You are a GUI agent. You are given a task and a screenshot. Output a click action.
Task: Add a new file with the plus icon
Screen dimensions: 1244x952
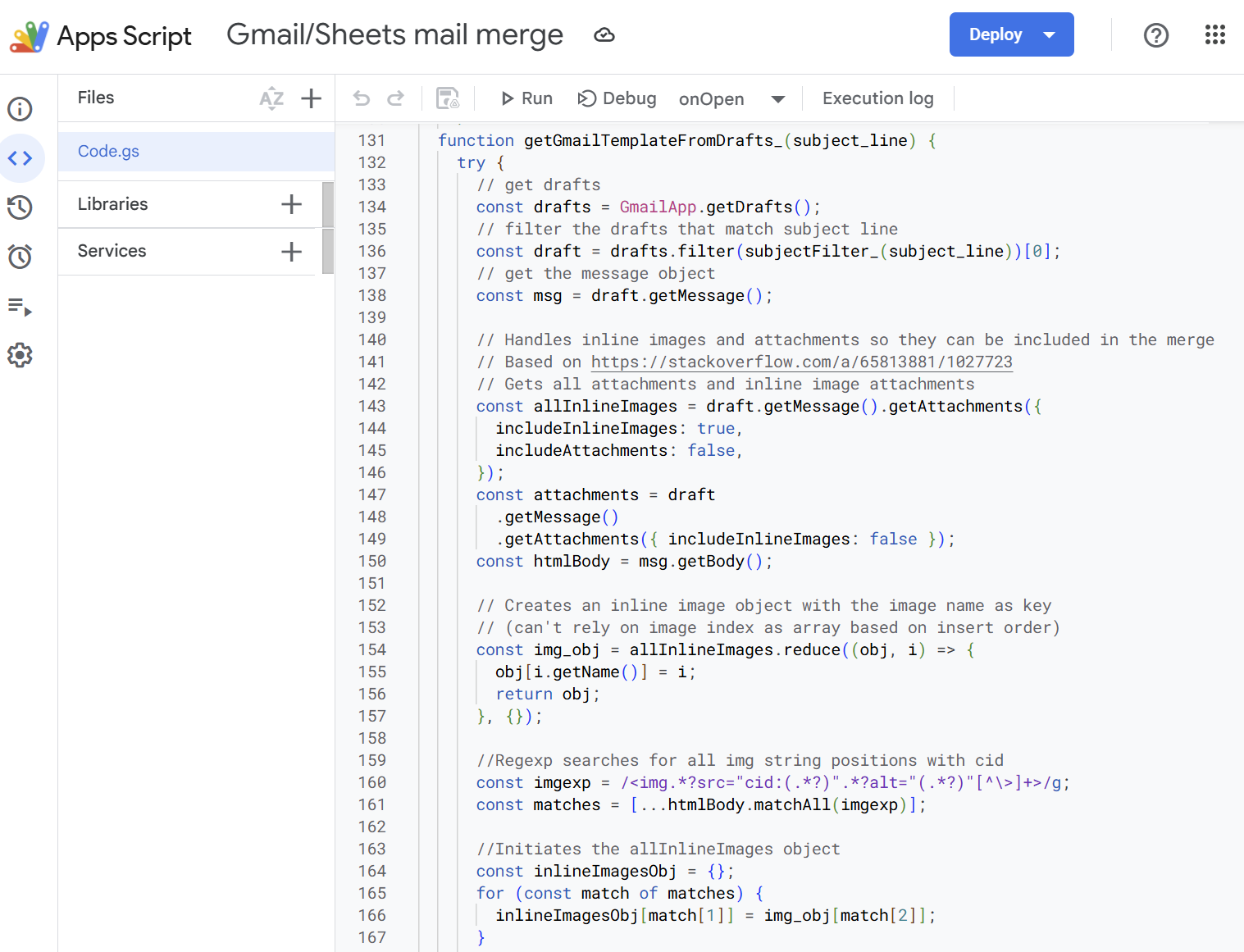[x=311, y=98]
